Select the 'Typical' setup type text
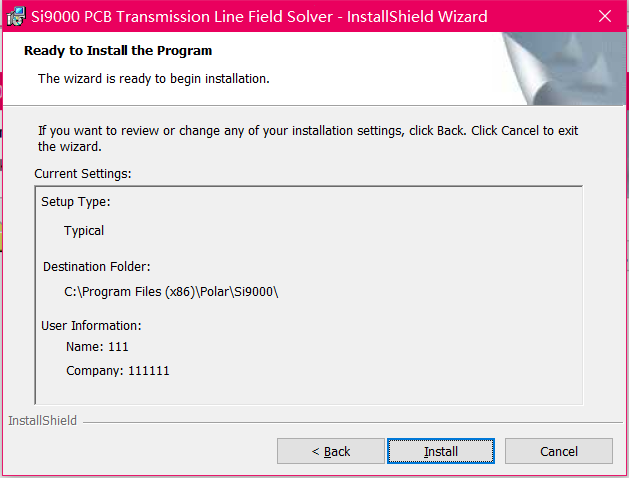The height and width of the screenshot is (478, 629). [x=84, y=231]
